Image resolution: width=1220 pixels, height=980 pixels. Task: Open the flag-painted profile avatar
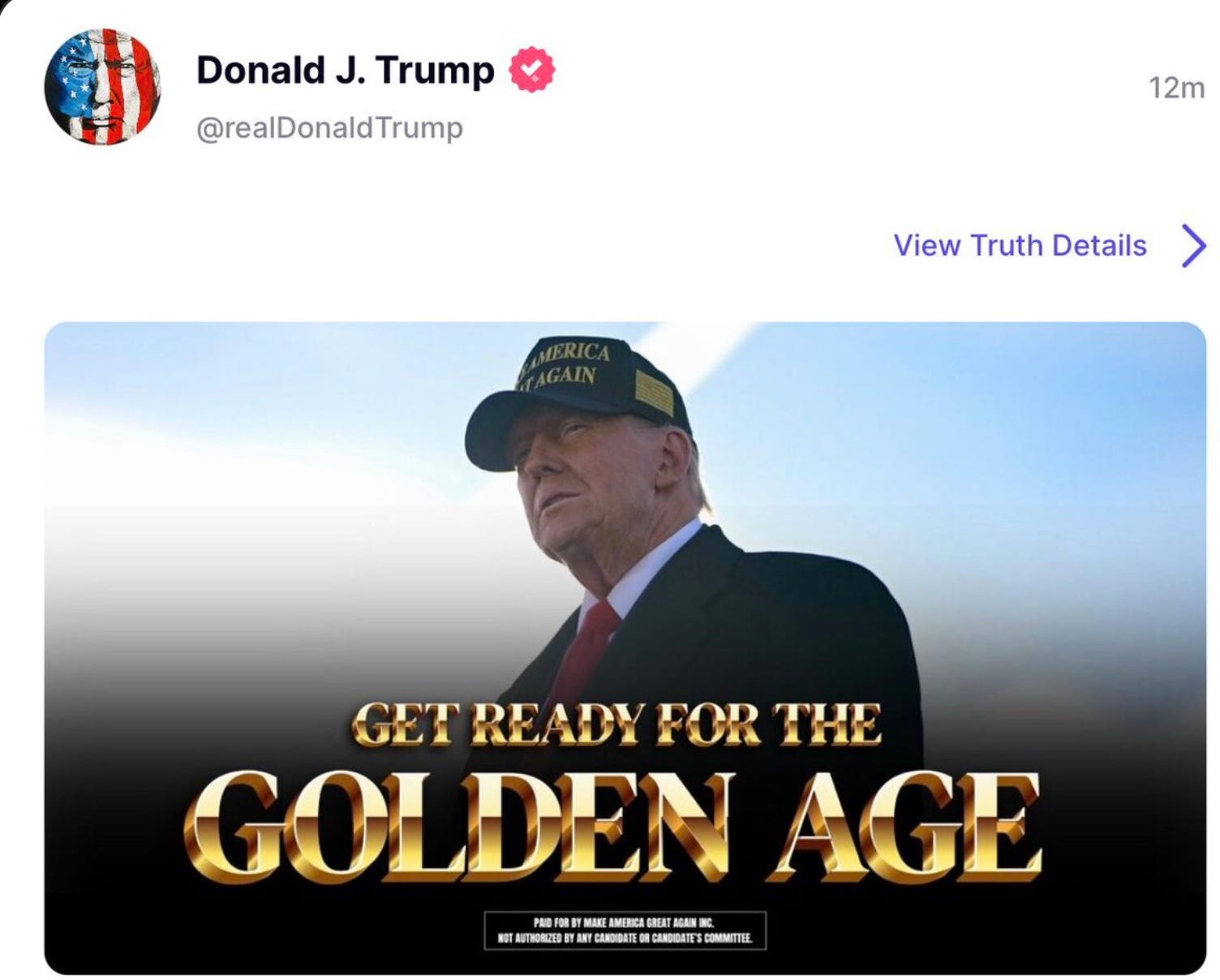pos(102,87)
